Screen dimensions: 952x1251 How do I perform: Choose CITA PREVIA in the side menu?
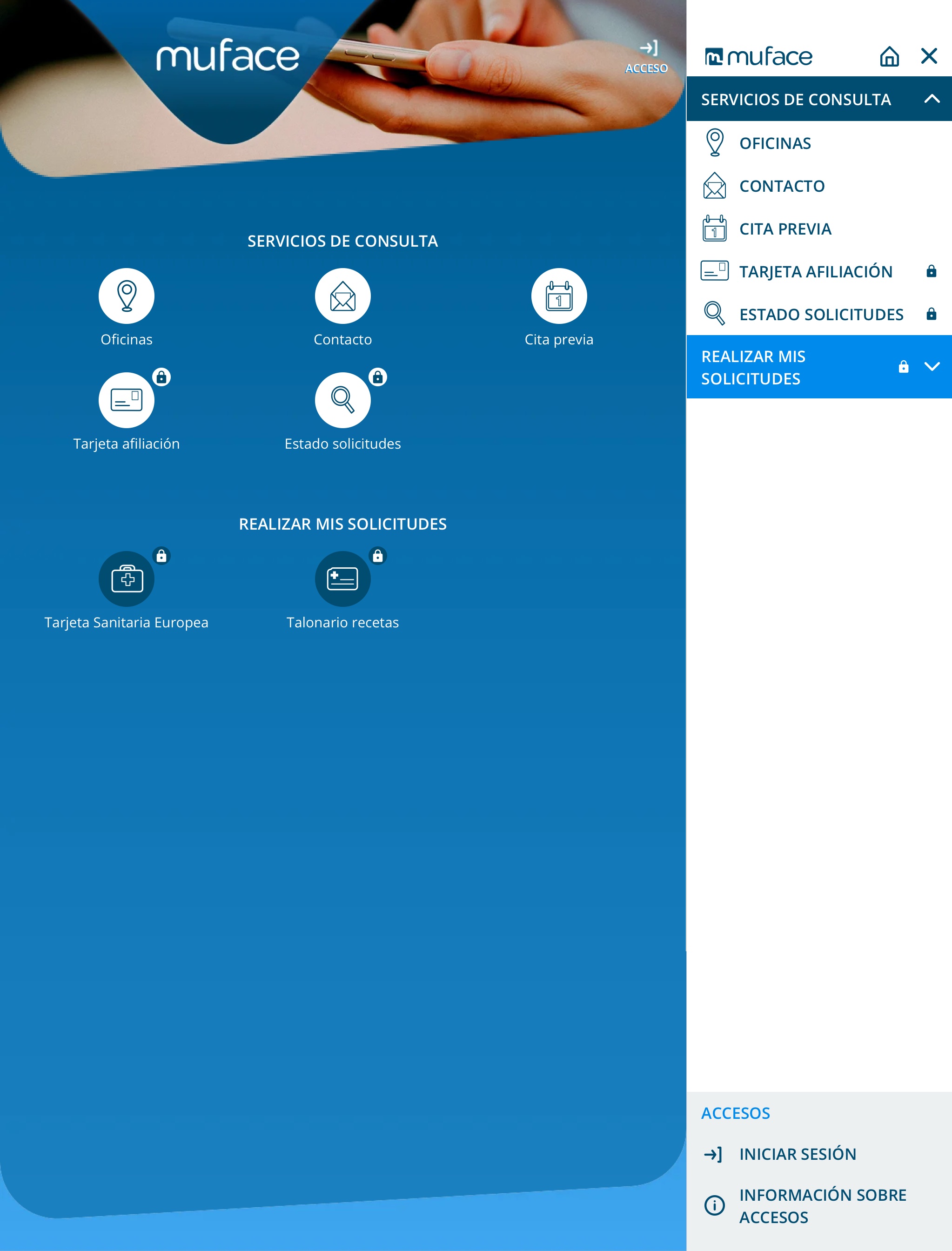(x=785, y=229)
